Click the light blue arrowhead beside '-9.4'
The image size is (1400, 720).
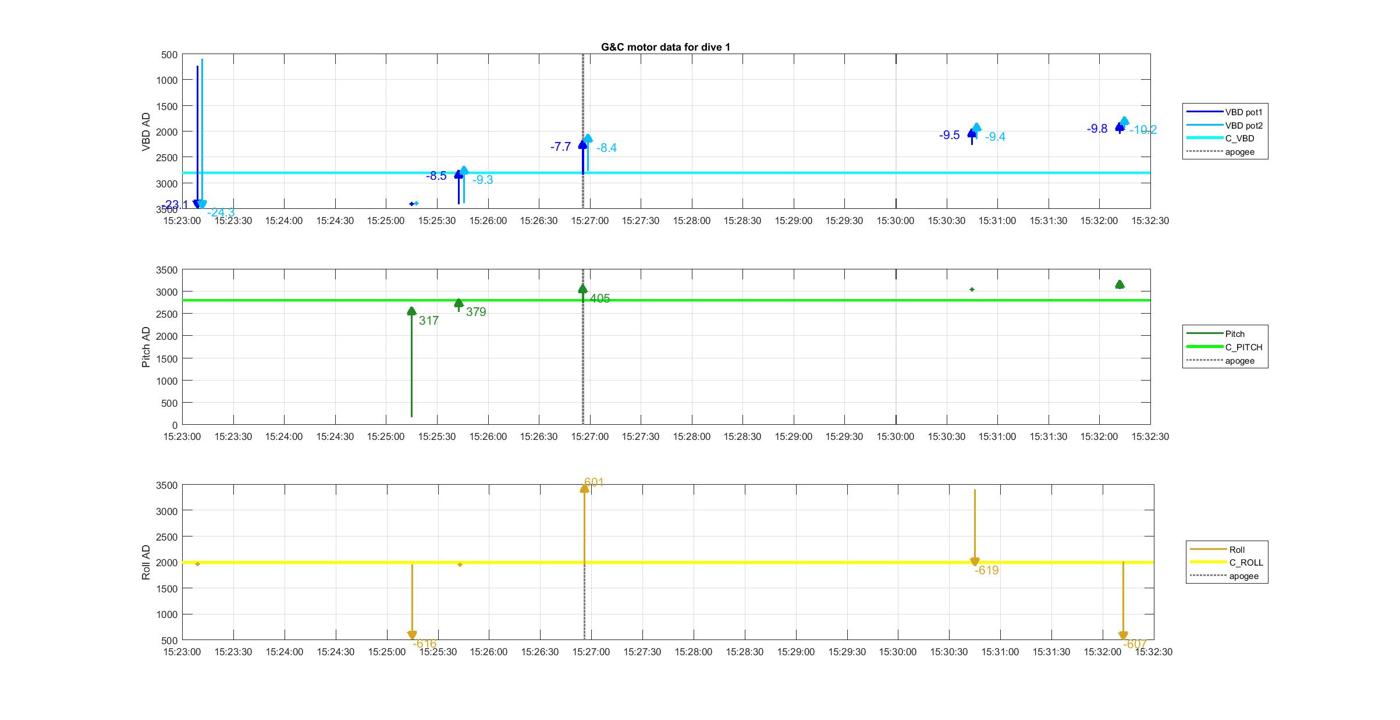[x=977, y=128]
